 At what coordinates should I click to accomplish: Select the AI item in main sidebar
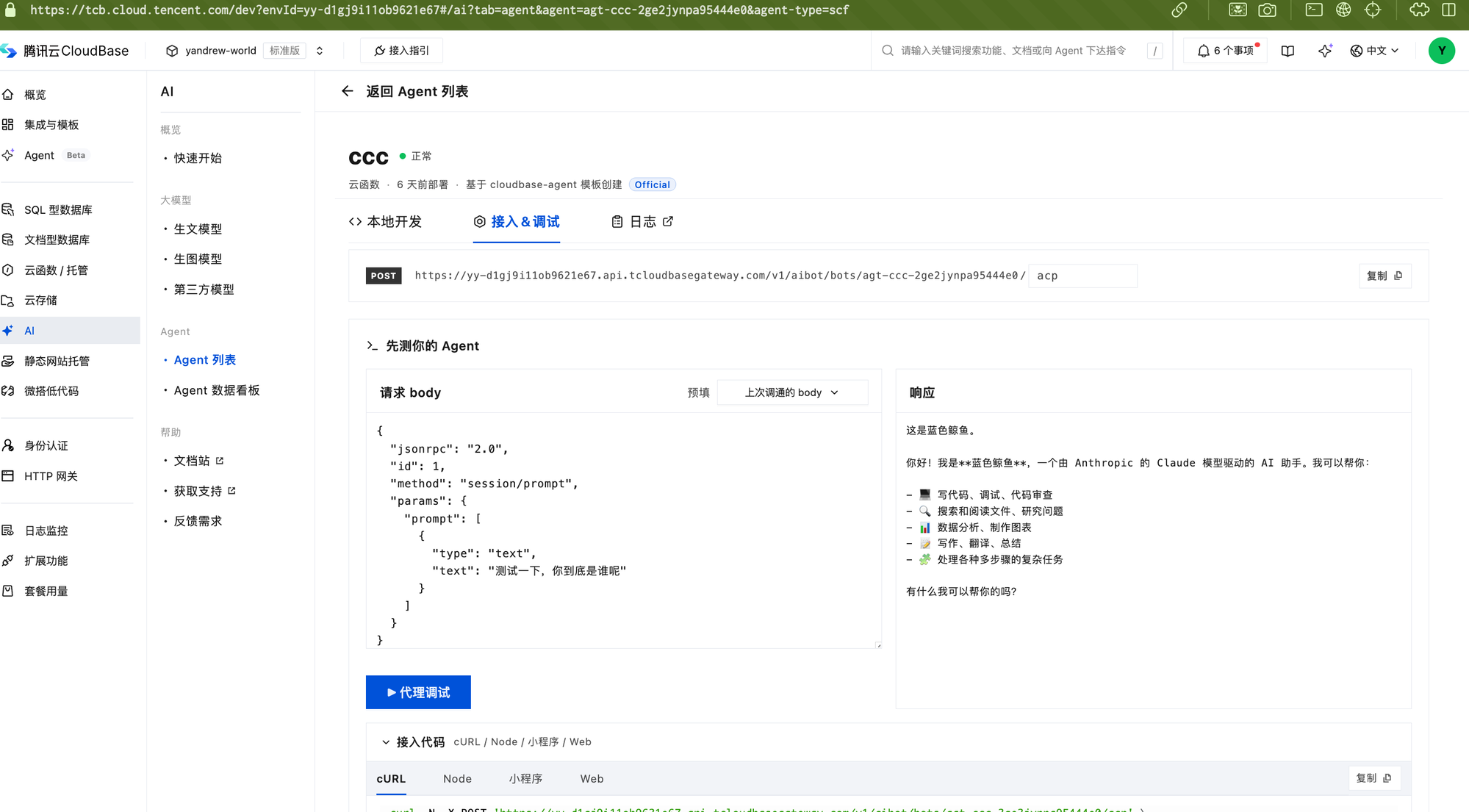[x=70, y=331]
